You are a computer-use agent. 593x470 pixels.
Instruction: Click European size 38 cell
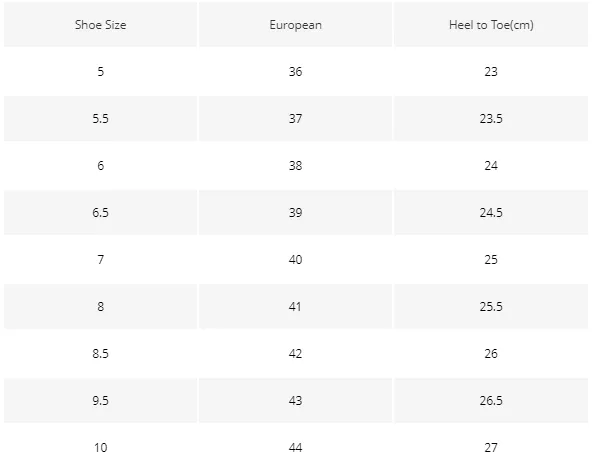(x=295, y=165)
